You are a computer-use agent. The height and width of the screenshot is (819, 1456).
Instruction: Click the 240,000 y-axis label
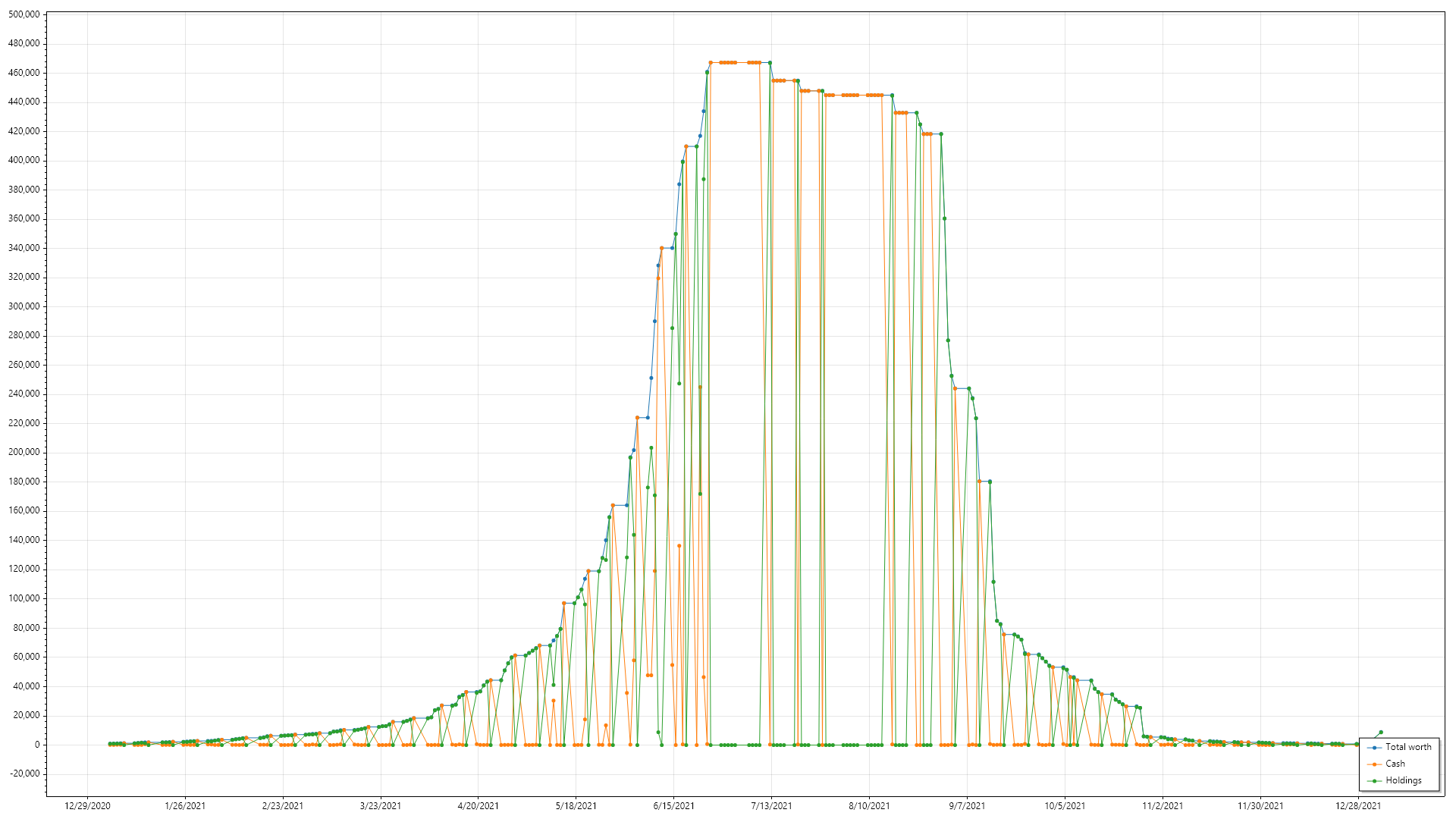coord(24,394)
